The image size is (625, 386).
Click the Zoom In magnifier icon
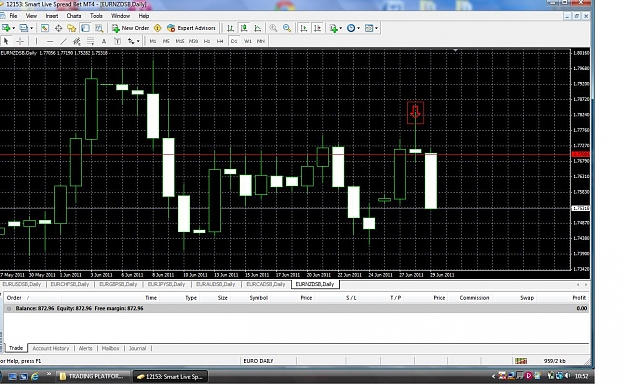click(x=273, y=28)
